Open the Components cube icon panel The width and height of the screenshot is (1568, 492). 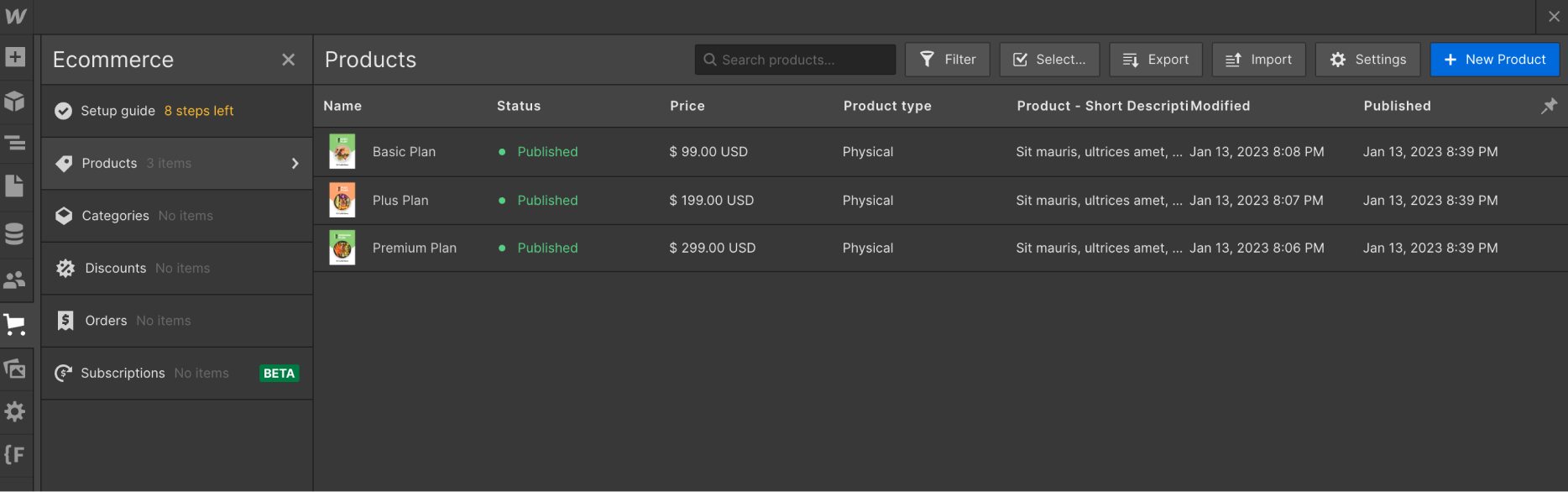tap(15, 102)
